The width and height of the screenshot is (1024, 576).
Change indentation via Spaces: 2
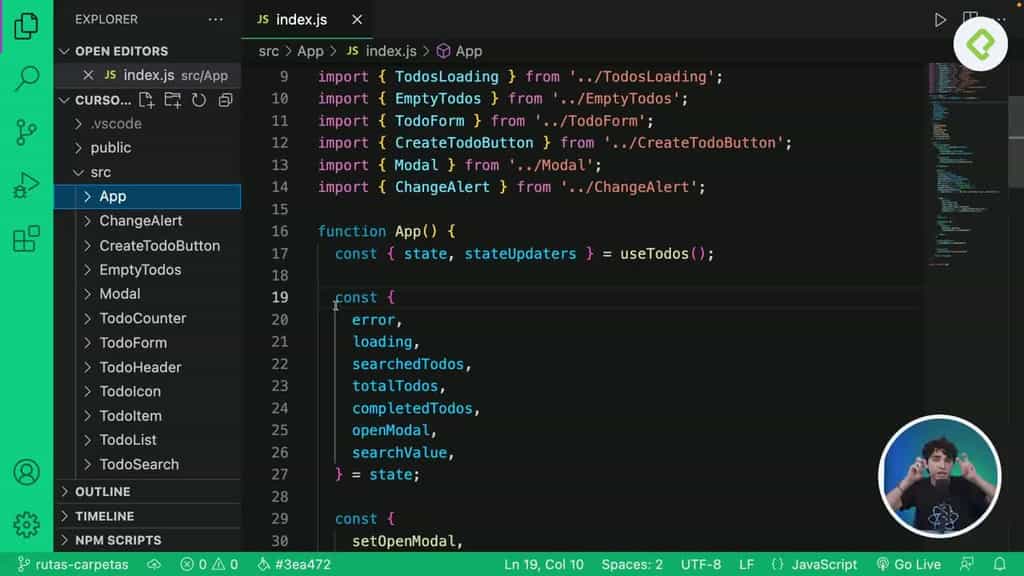click(632, 564)
